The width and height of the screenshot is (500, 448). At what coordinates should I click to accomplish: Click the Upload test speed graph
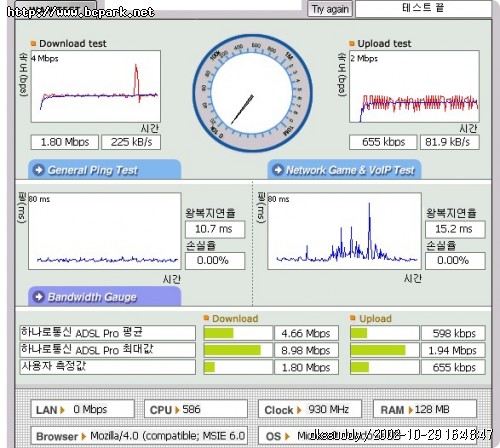coord(414,86)
